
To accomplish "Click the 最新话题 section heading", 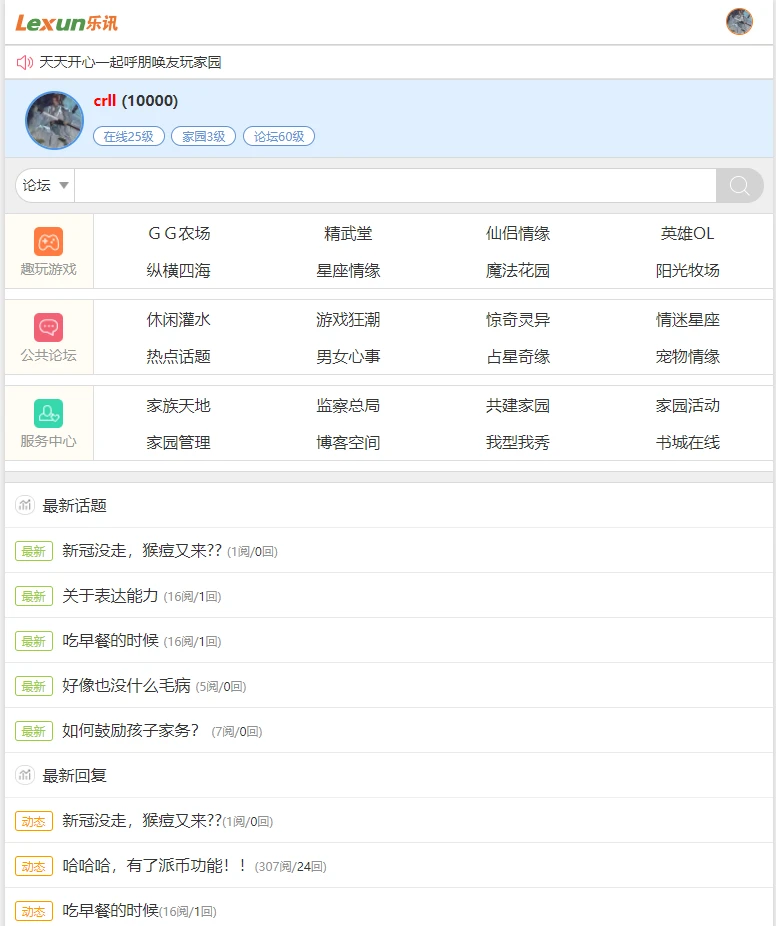I will pyautogui.click(x=74, y=506).
